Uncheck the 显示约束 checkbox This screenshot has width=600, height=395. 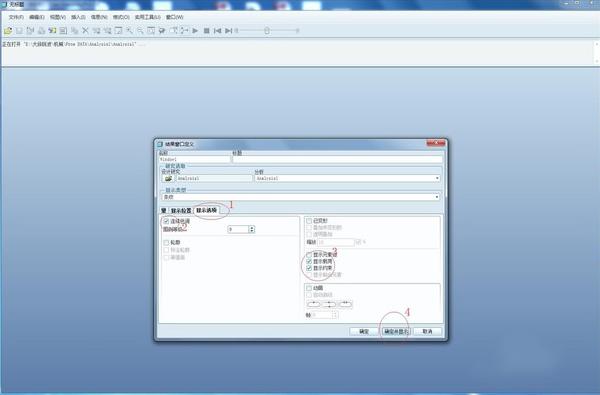click(x=309, y=268)
